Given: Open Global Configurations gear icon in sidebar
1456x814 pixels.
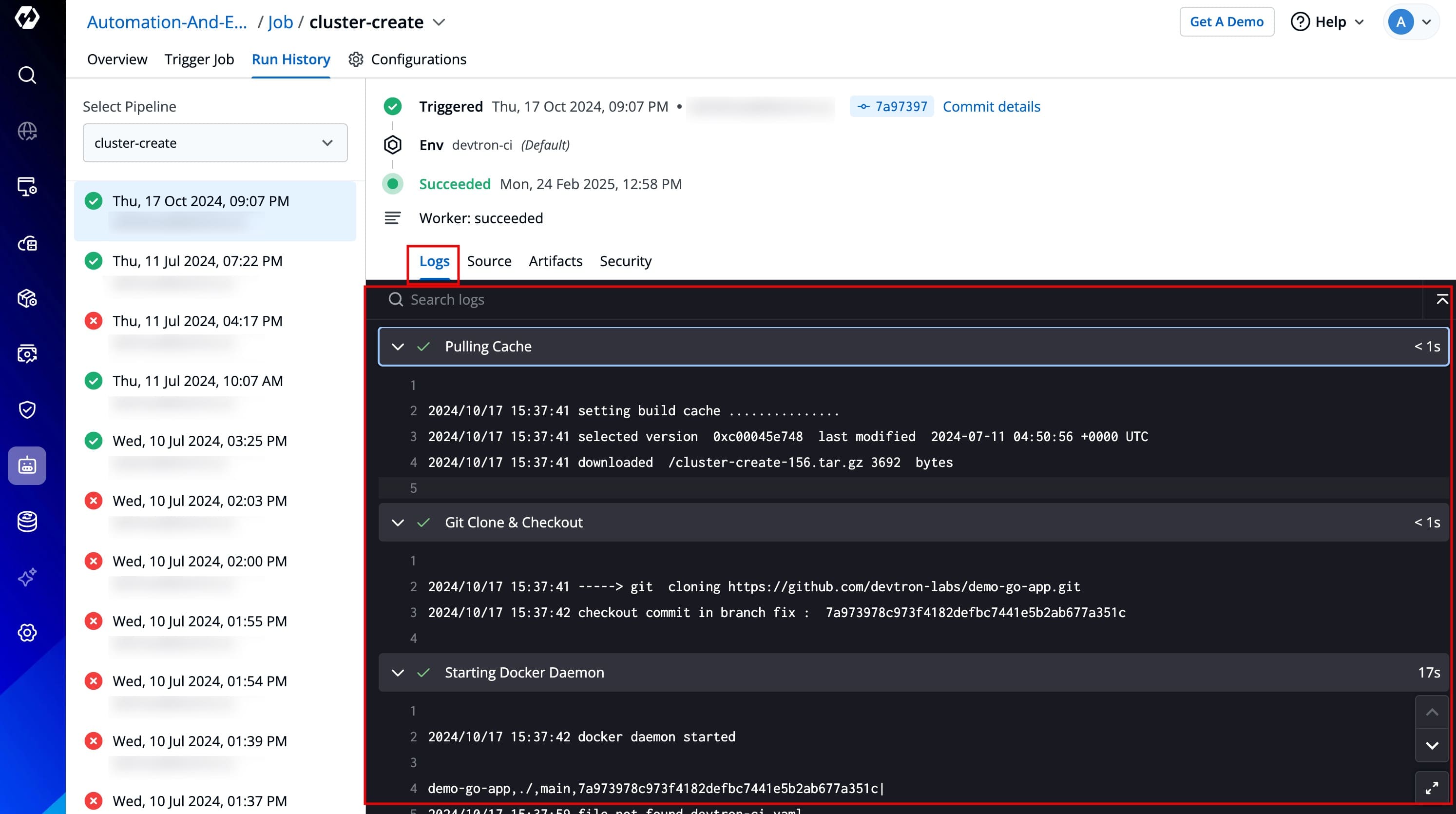Looking at the screenshot, I should (x=27, y=633).
